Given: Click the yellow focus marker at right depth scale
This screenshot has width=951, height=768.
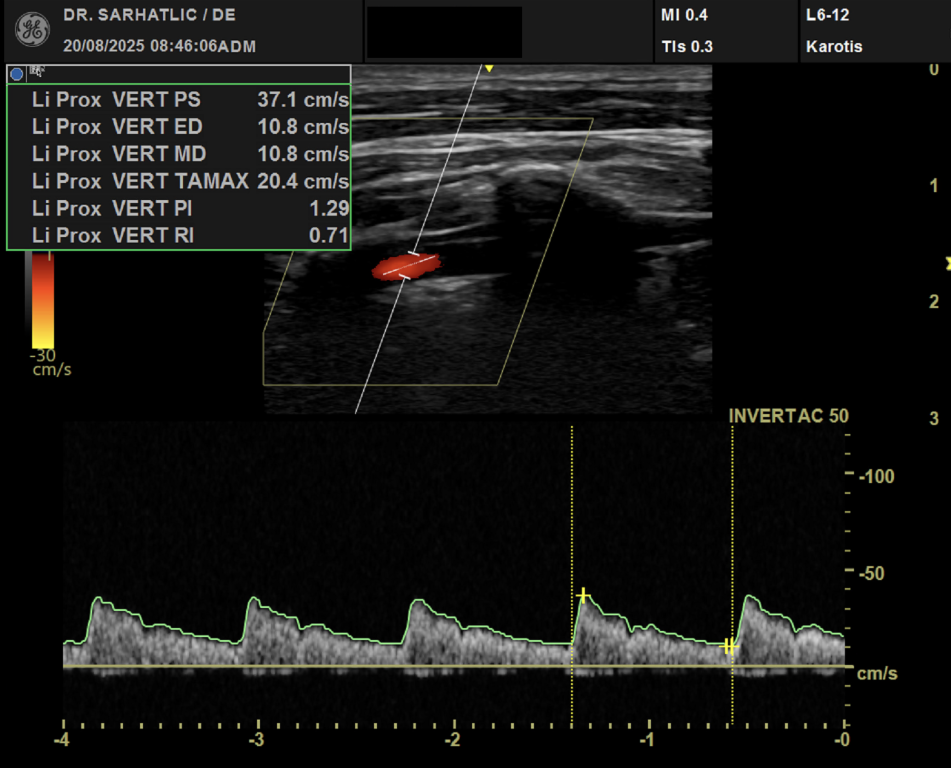Looking at the screenshot, I should [947, 264].
